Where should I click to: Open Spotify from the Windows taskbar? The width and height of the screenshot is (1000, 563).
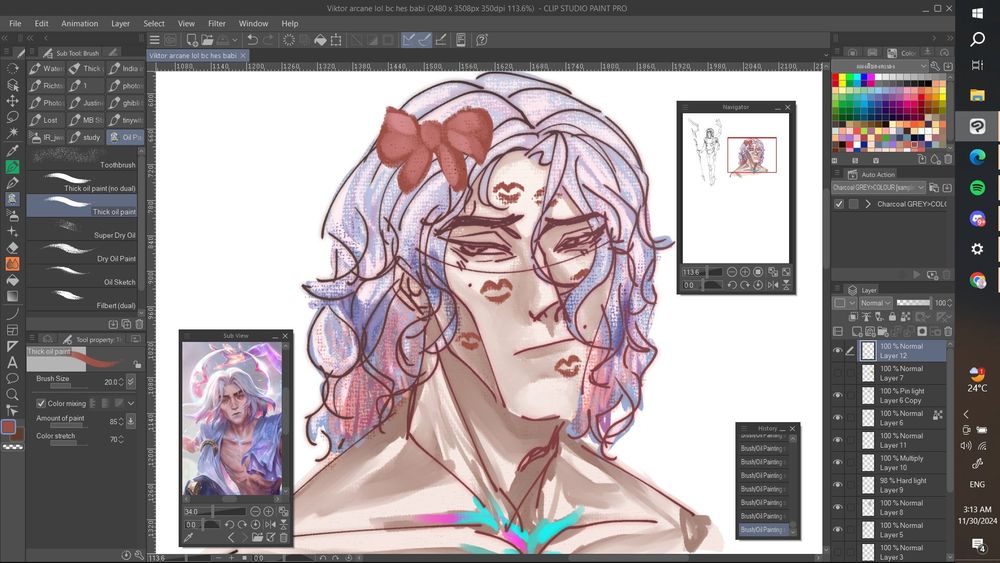(977, 188)
